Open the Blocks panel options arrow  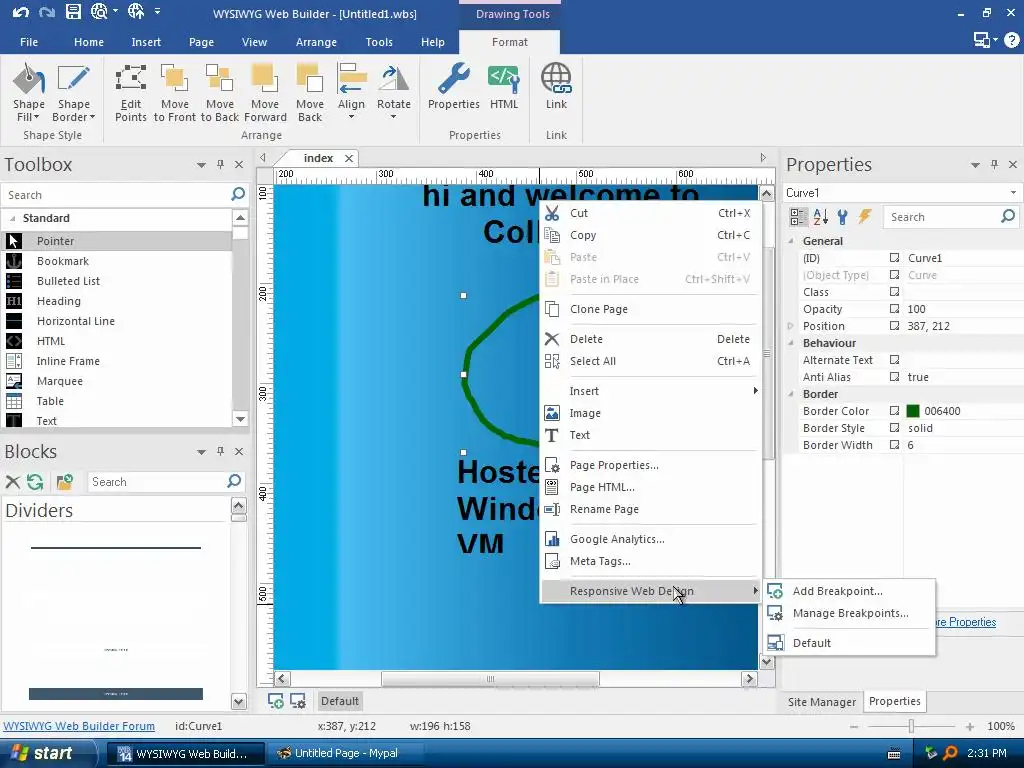(x=201, y=452)
